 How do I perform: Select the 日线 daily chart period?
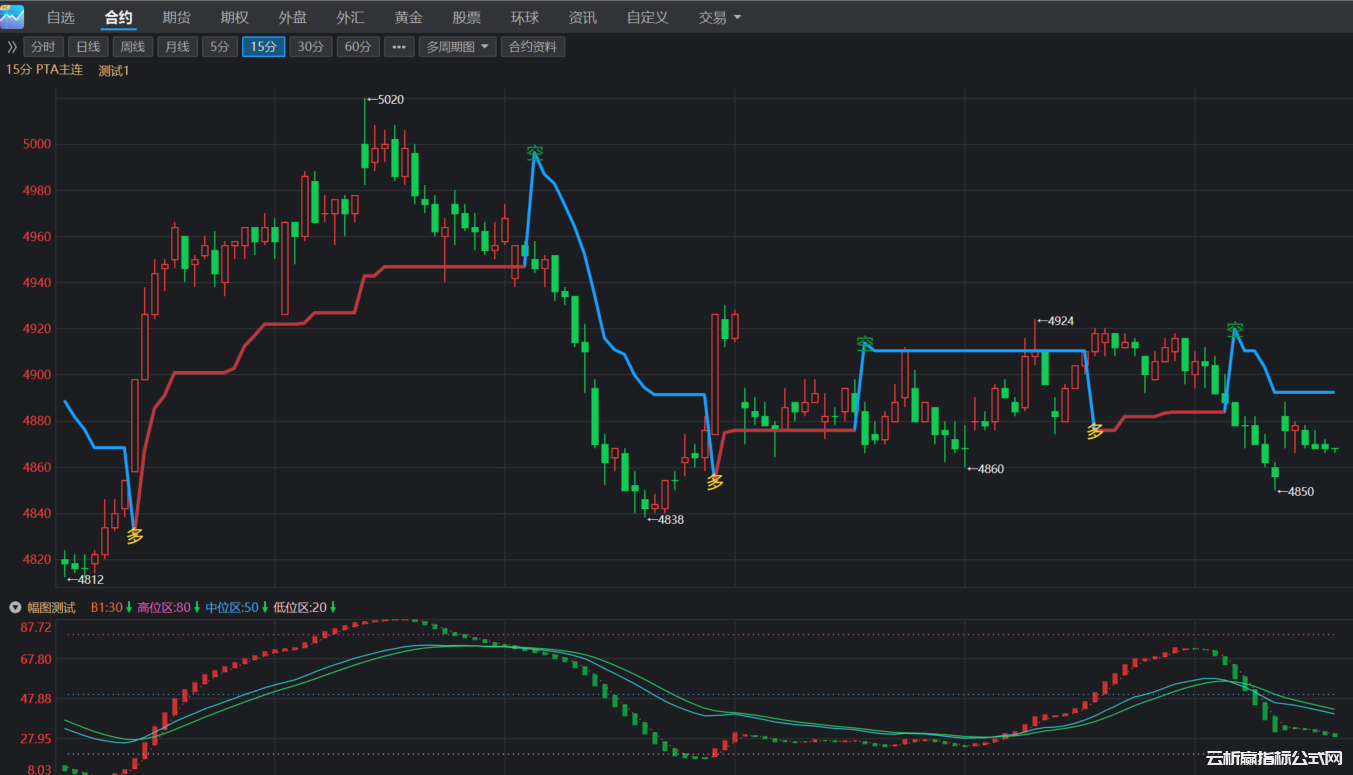pyautogui.click(x=88, y=47)
